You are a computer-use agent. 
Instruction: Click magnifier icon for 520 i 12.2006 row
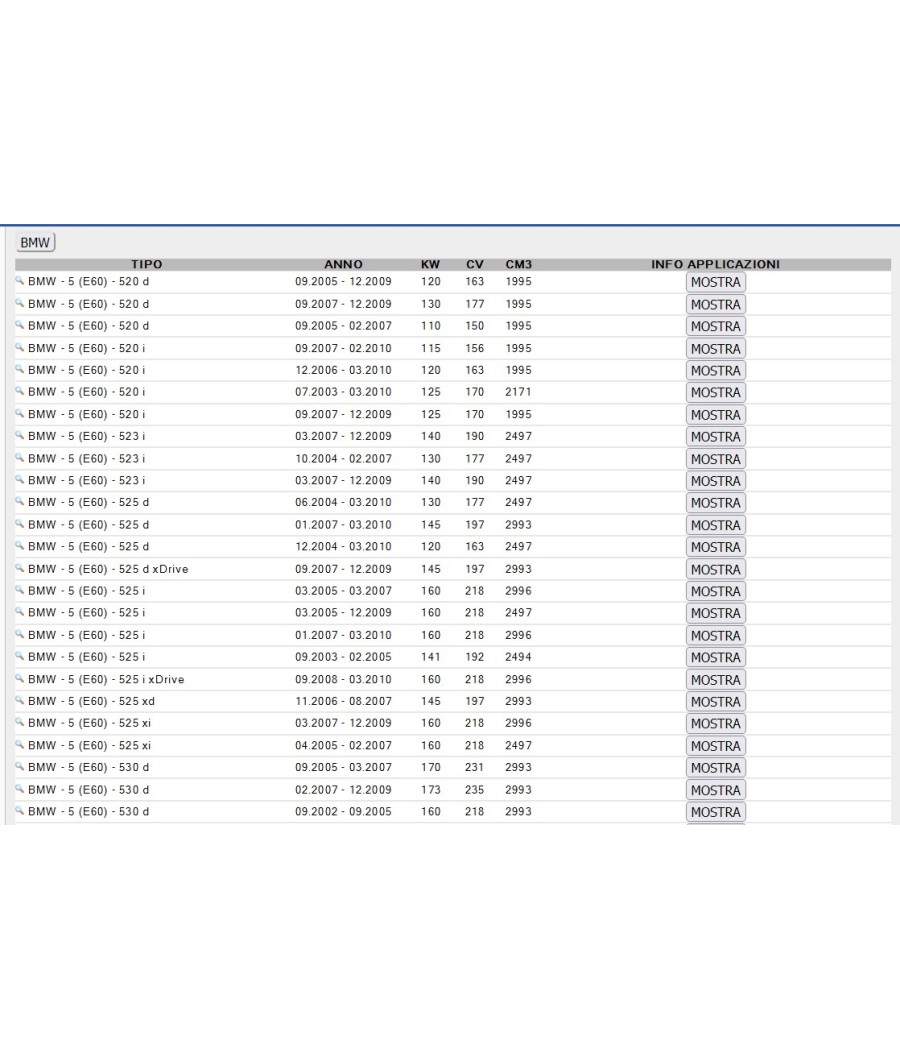point(20,369)
